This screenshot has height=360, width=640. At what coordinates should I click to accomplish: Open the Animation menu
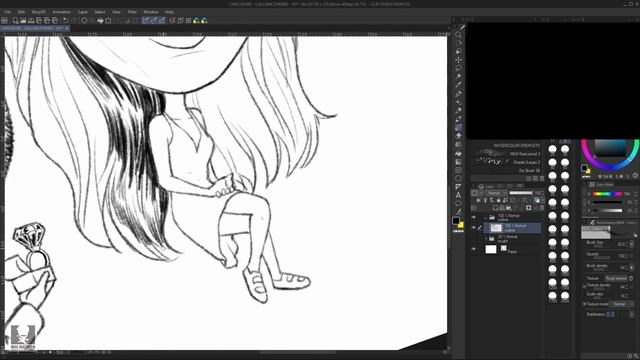[x=62, y=12]
